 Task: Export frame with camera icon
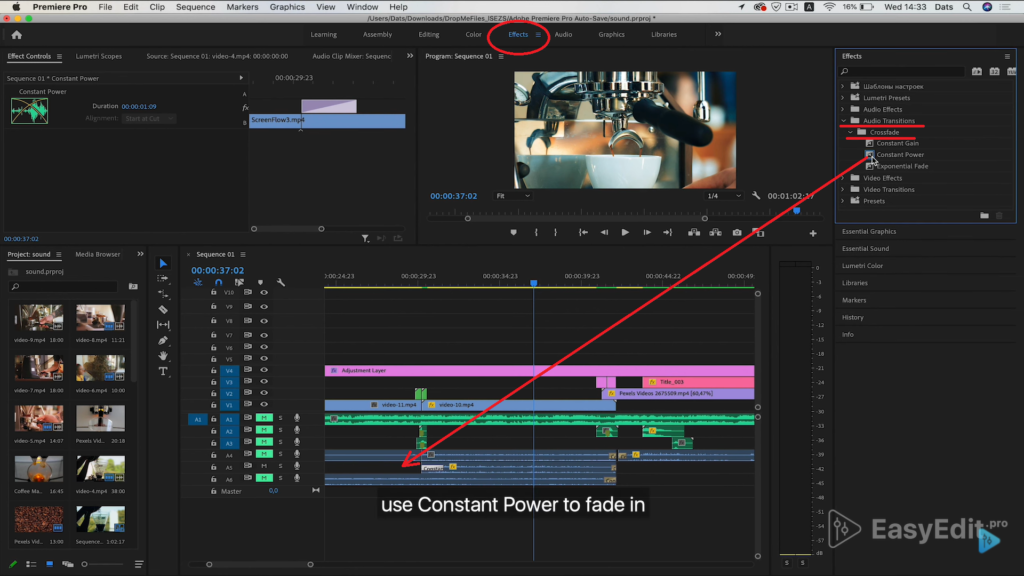737,232
